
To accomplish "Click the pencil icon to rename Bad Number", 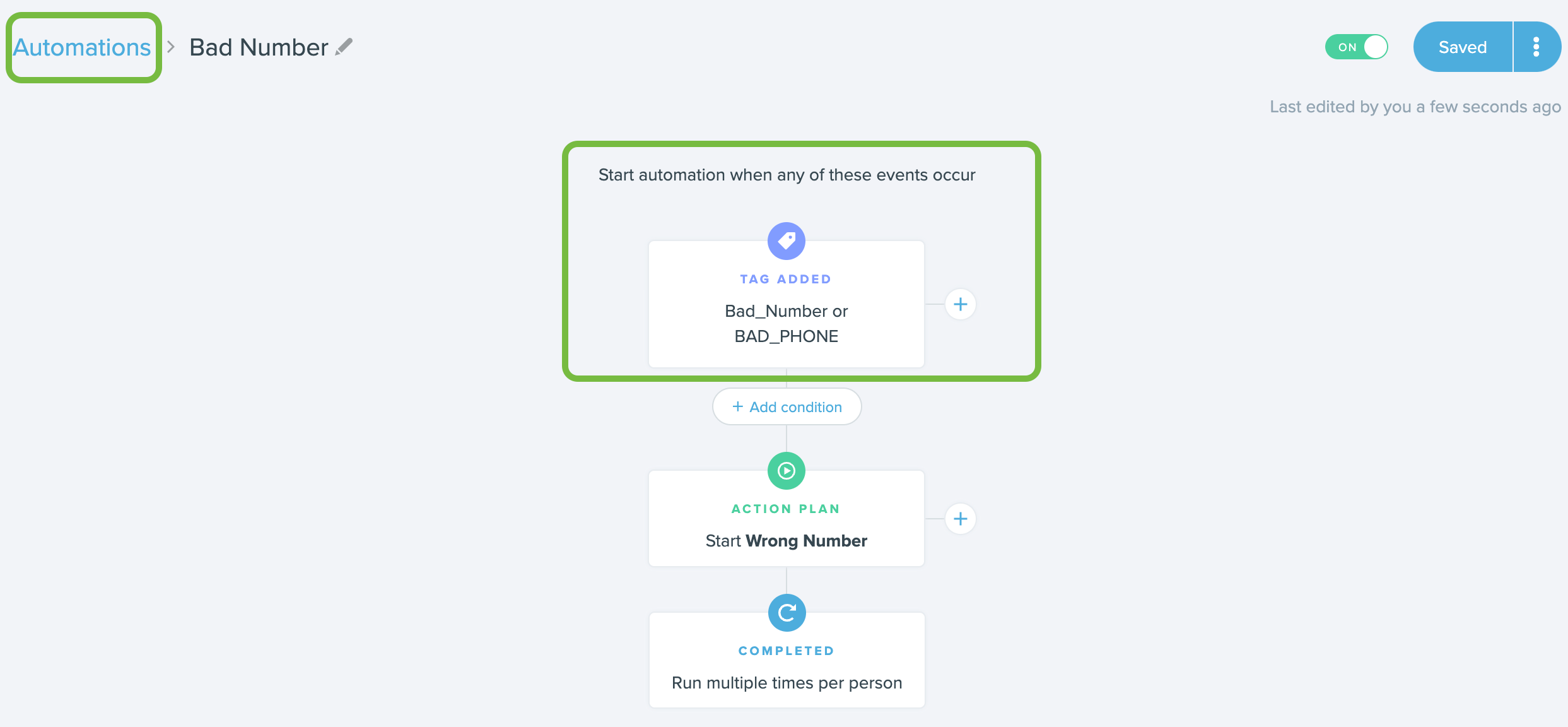I will point(344,47).
